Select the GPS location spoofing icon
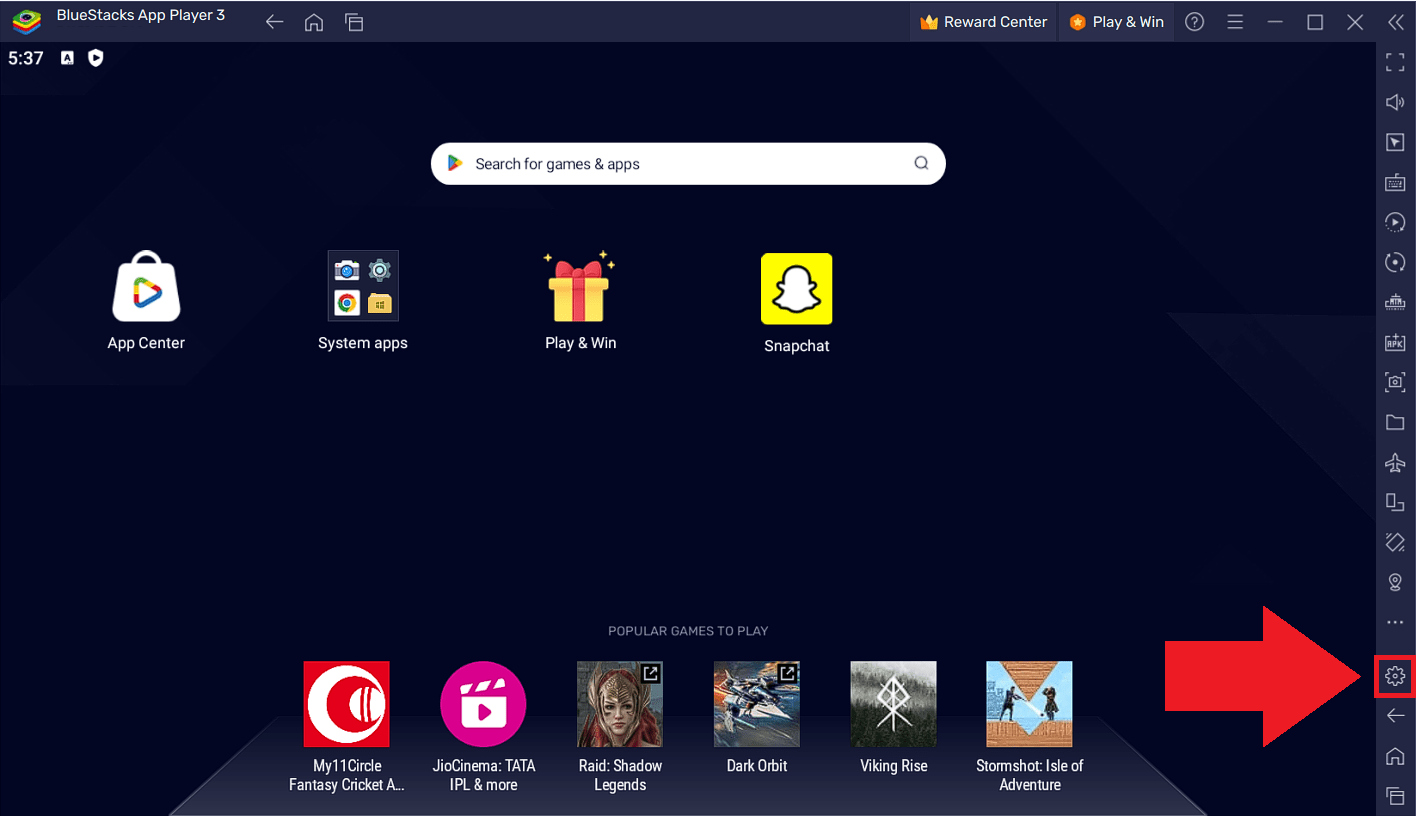Screen dimensions: 1416x816 click(1395, 581)
